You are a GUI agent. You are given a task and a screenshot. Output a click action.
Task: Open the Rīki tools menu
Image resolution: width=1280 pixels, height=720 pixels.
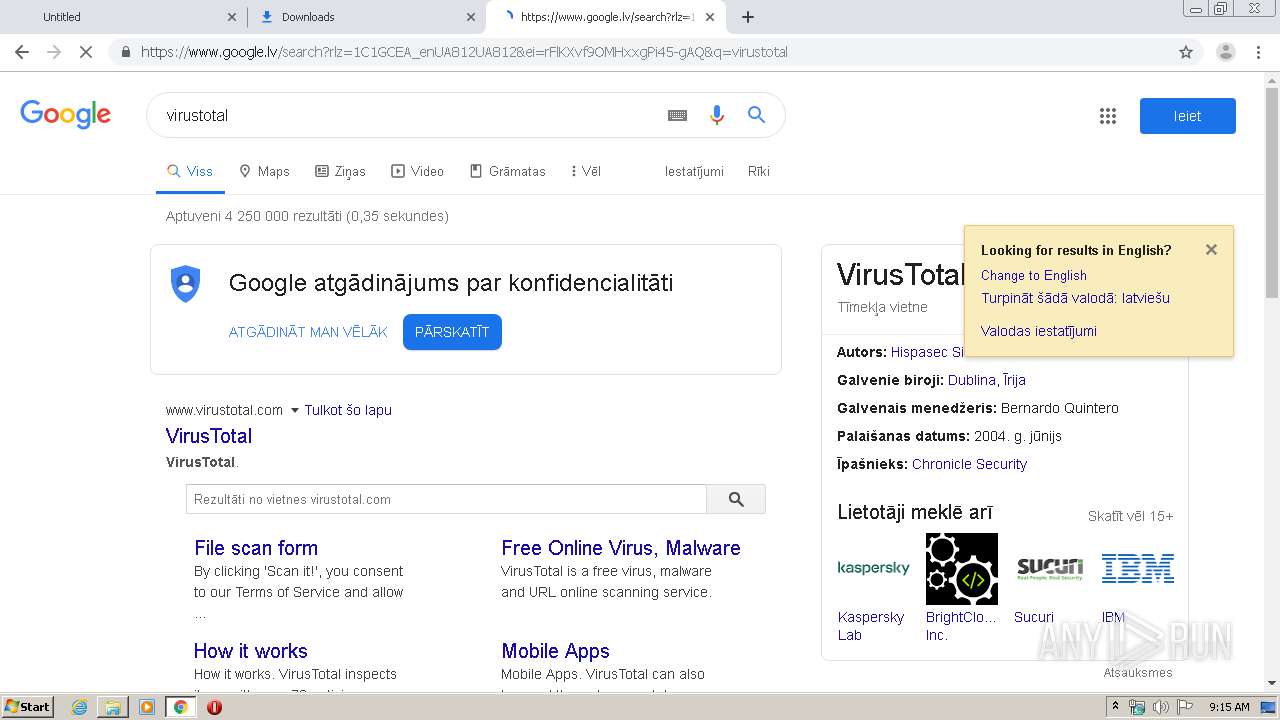[x=759, y=171]
